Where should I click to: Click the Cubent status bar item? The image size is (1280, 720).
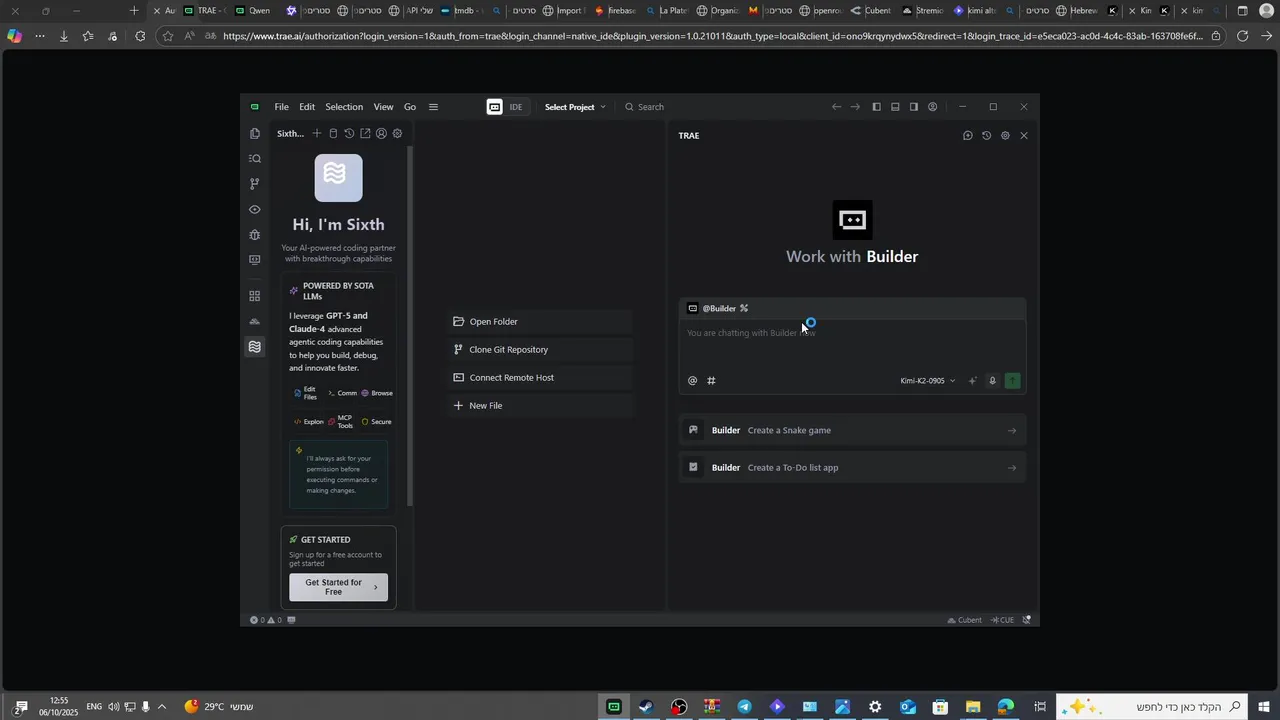964,621
